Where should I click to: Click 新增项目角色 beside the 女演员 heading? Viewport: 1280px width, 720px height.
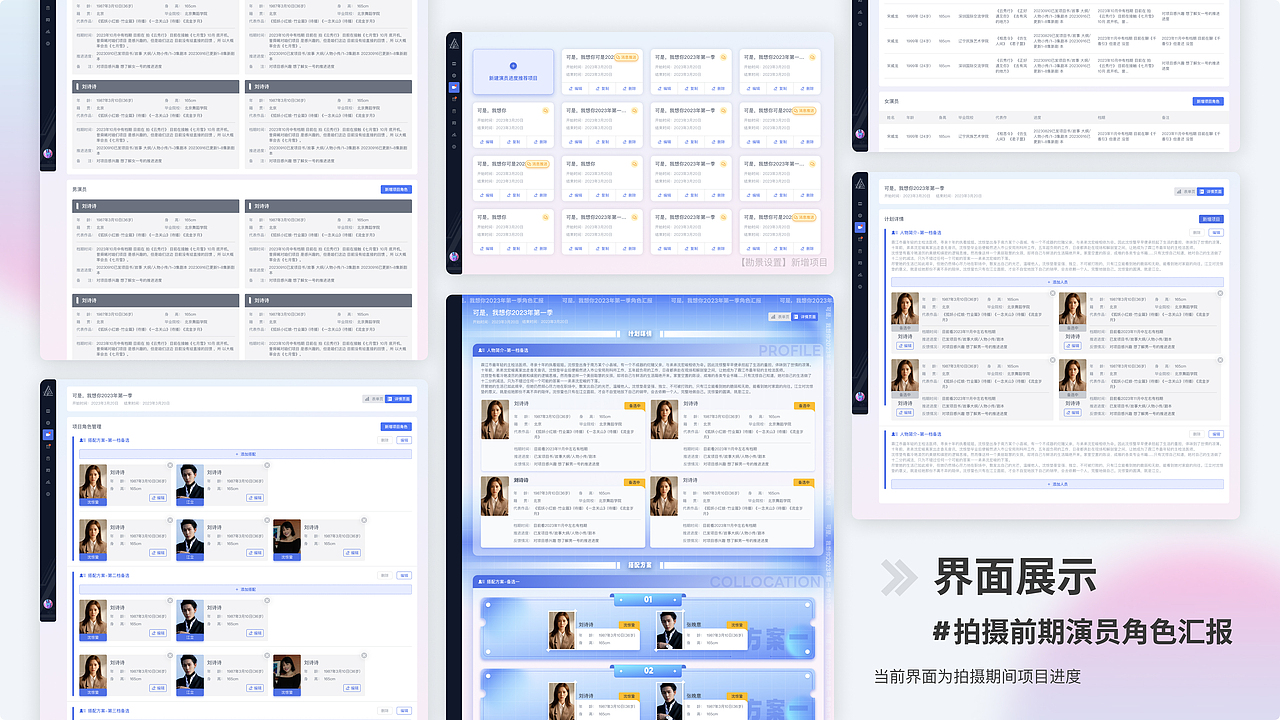pyautogui.click(x=1207, y=101)
